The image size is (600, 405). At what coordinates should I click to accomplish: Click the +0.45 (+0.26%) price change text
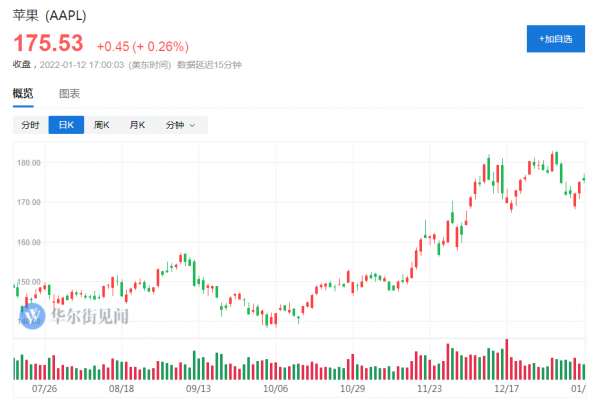[142, 46]
